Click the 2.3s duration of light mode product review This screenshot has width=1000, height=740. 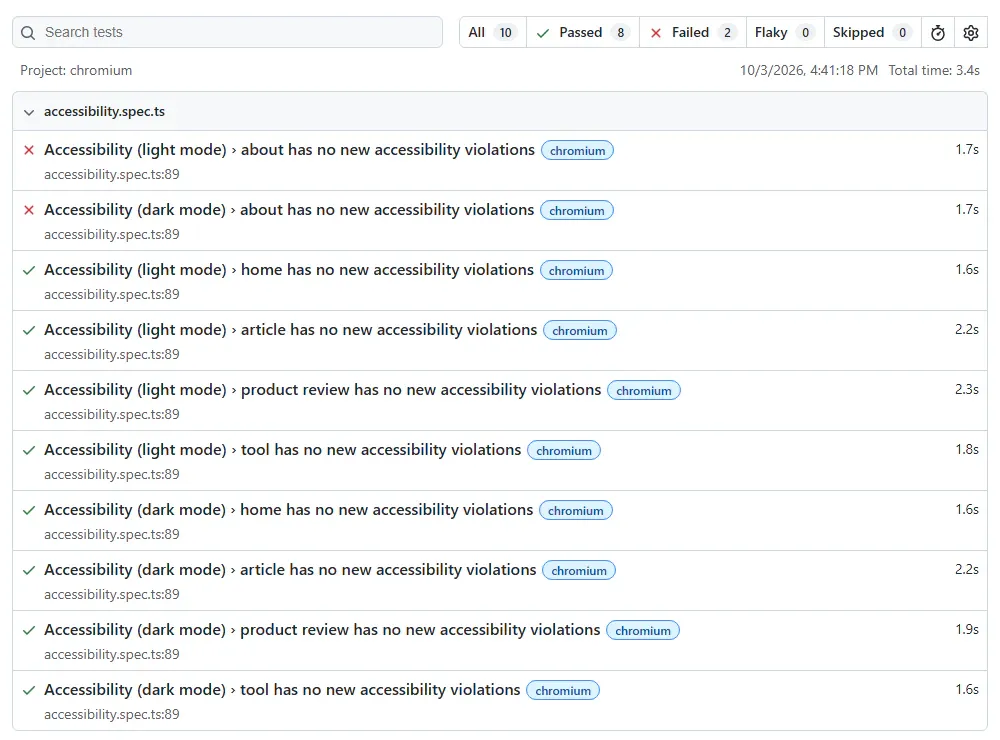click(x=967, y=389)
